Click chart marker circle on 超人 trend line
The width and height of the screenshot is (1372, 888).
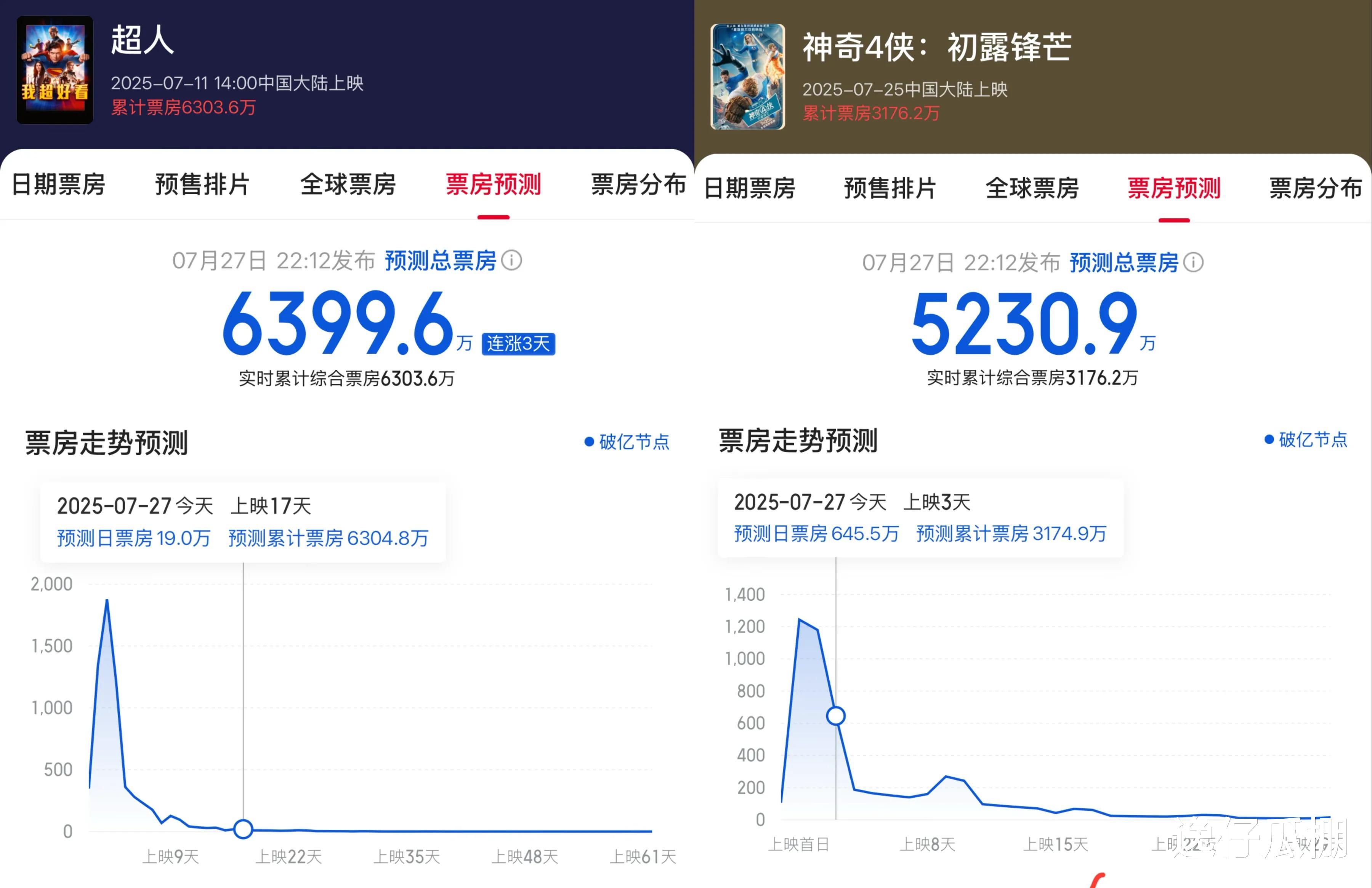coord(243,829)
